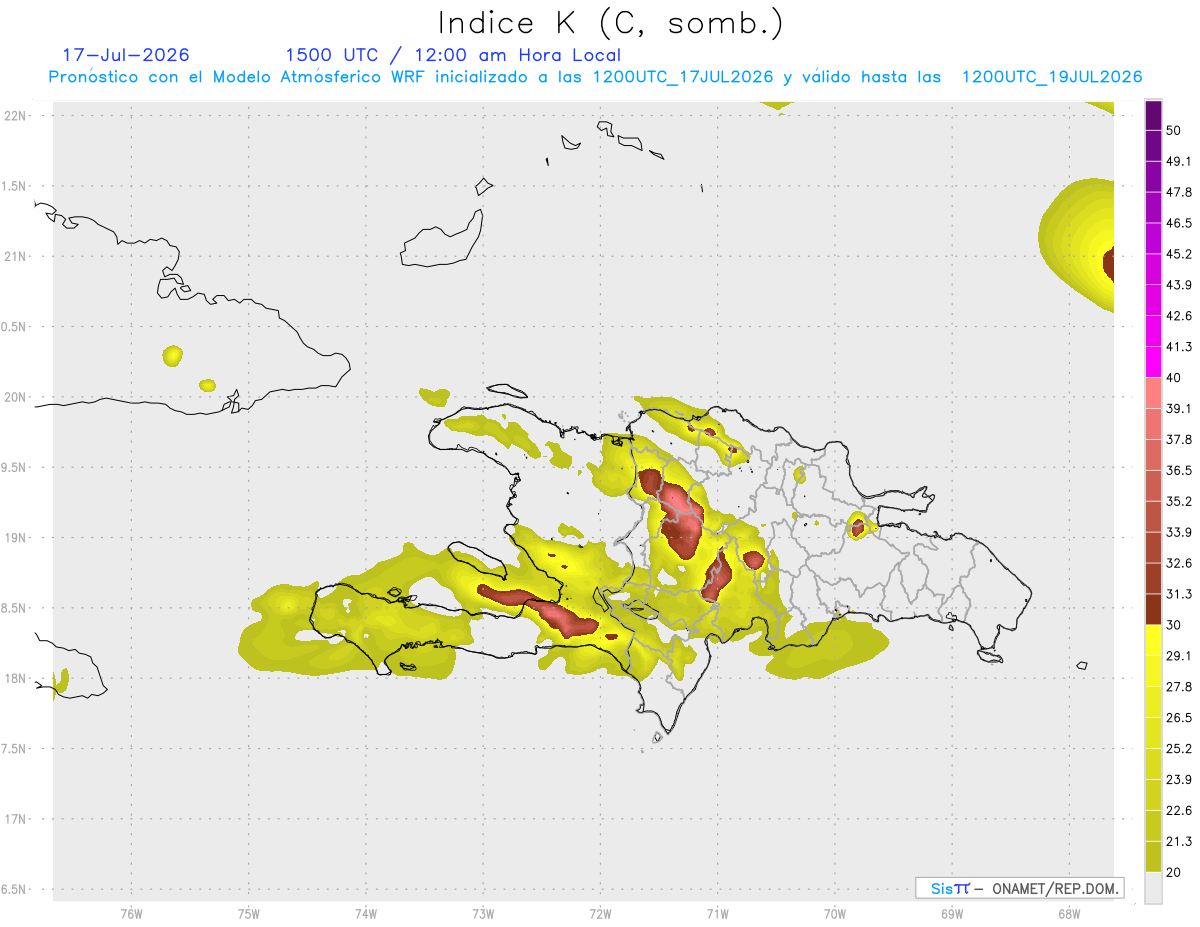Pick the dark brown swatch between 30 and 31.3
Image resolution: width=1200 pixels, height=927 pixels.
[x=1153, y=609]
